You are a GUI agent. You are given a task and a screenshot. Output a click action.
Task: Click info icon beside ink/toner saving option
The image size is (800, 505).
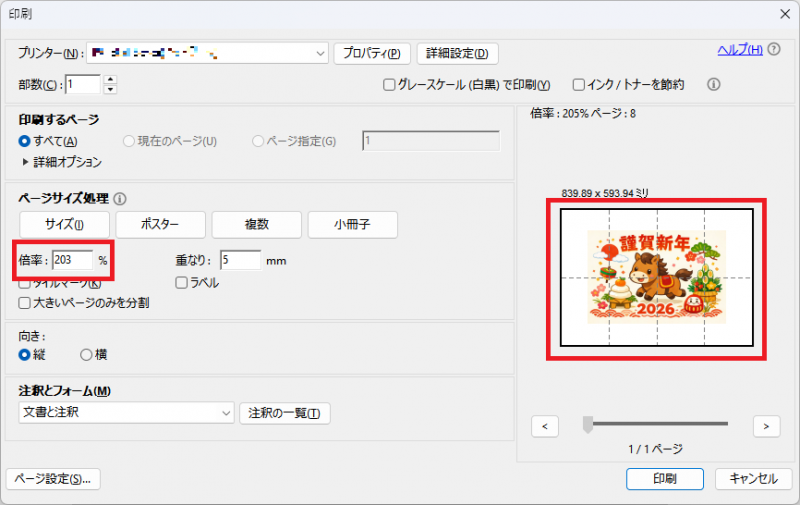[x=714, y=85]
